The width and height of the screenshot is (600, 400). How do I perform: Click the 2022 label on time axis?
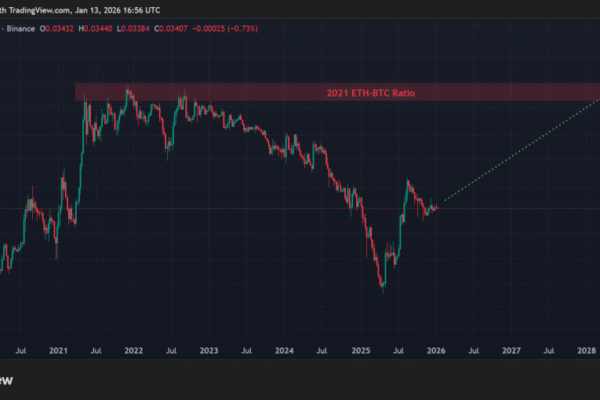tap(133, 351)
